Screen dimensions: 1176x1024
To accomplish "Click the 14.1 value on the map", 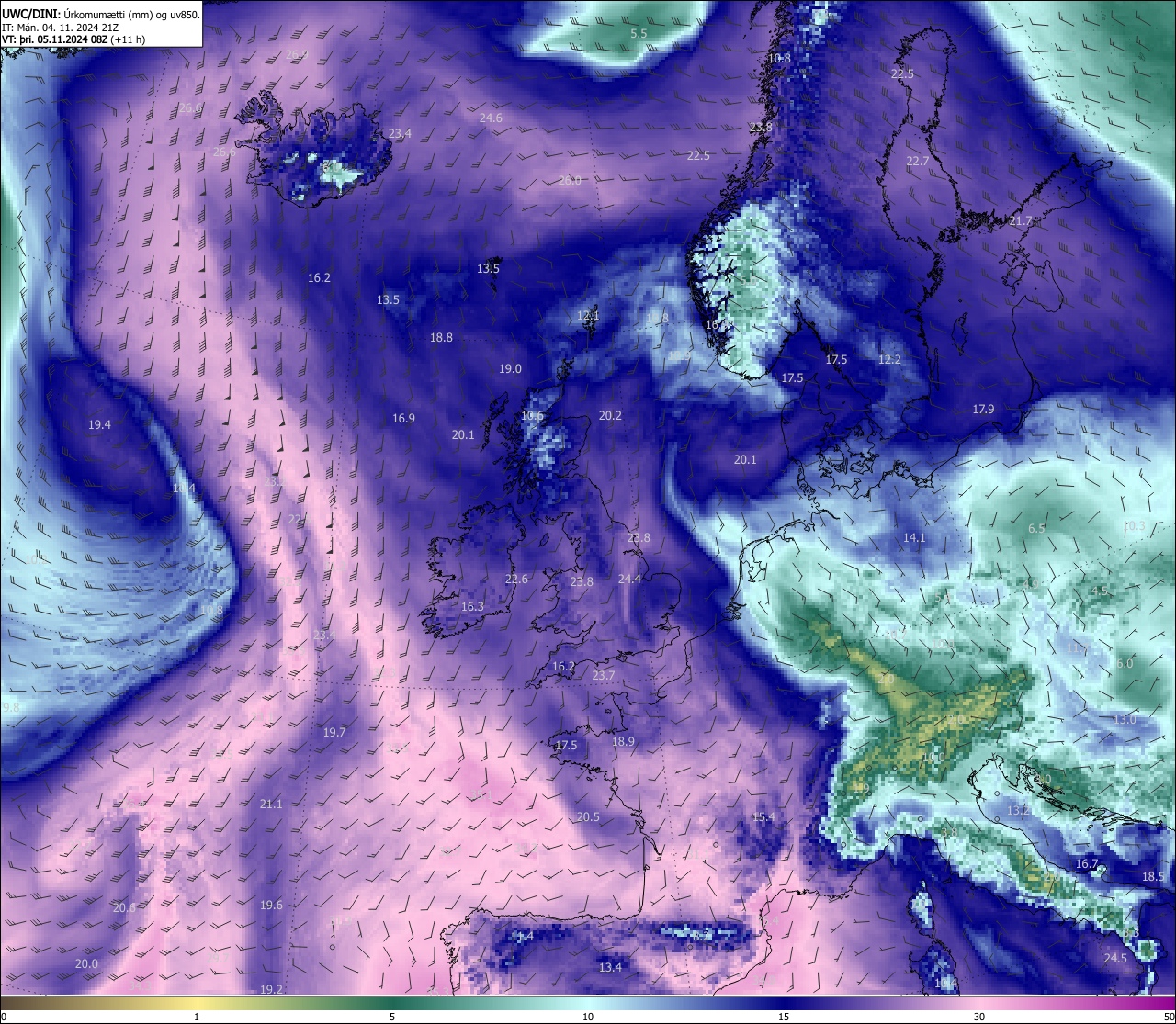I will coord(914,537).
